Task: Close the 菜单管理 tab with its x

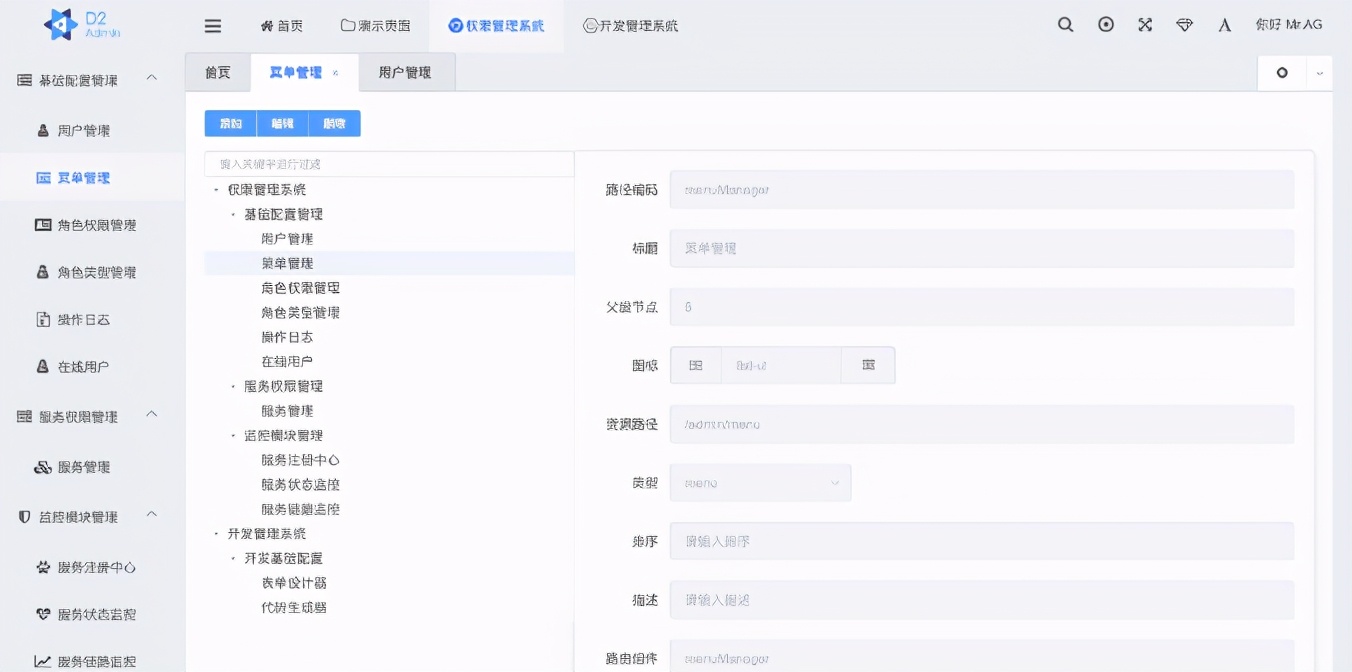Action: [x=334, y=73]
